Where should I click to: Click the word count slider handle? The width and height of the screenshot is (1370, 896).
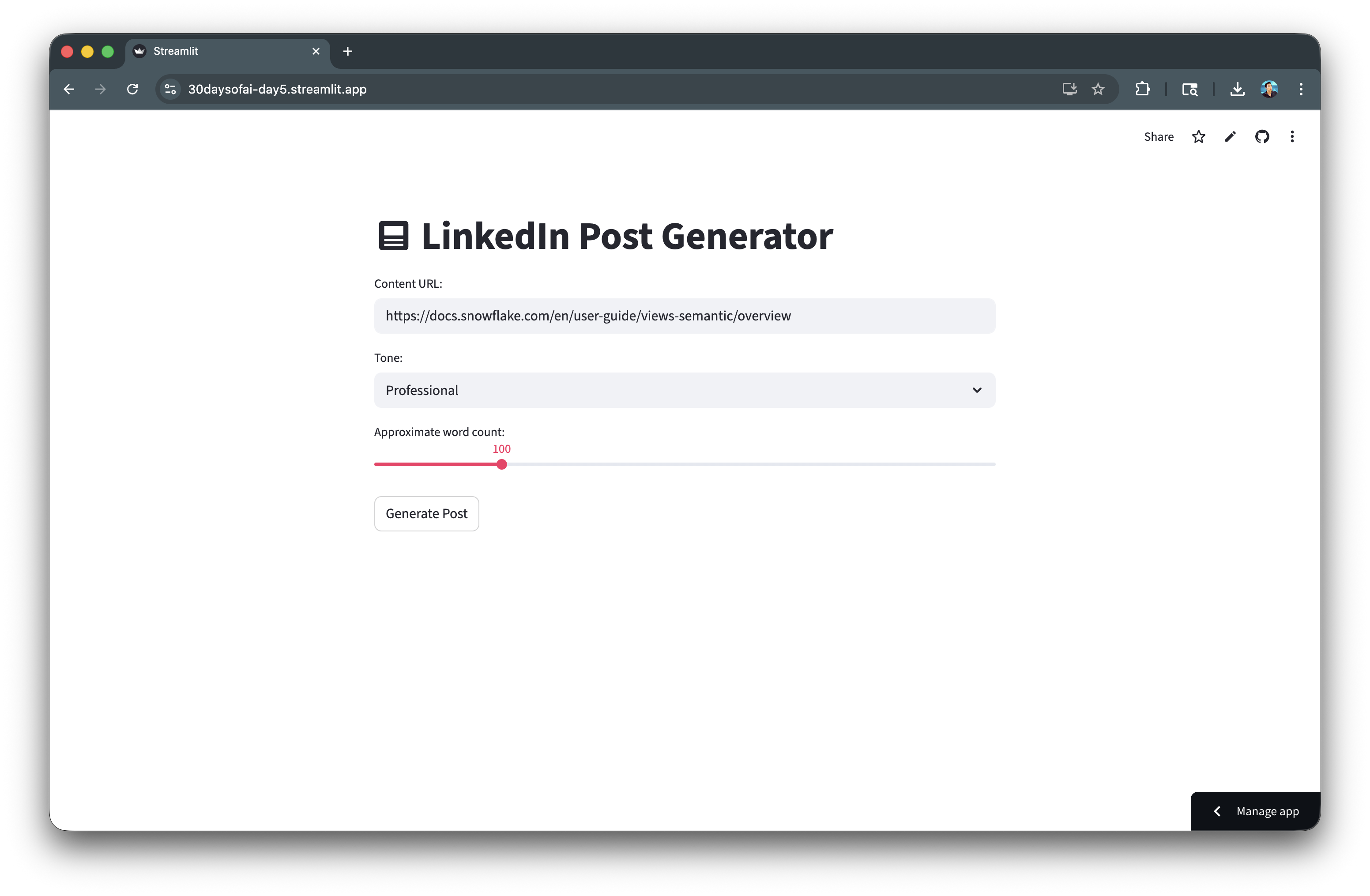501,464
